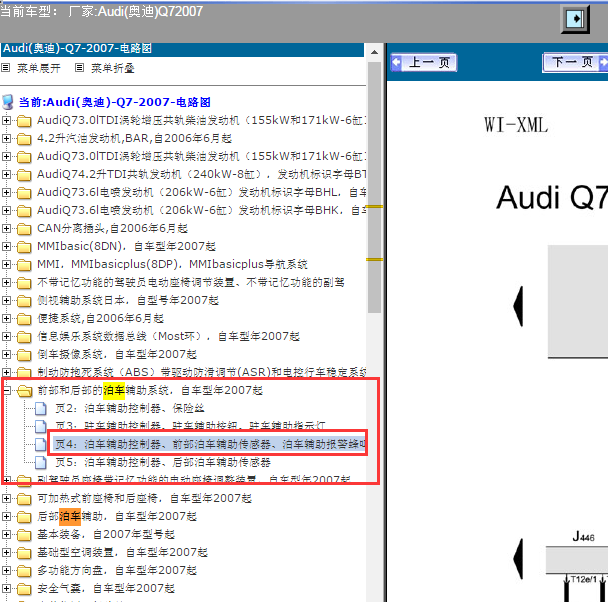Select 页4:泊车辅助控制器、前部泊车辅助传感器
The image size is (608, 602).
[x=210, y=444]
